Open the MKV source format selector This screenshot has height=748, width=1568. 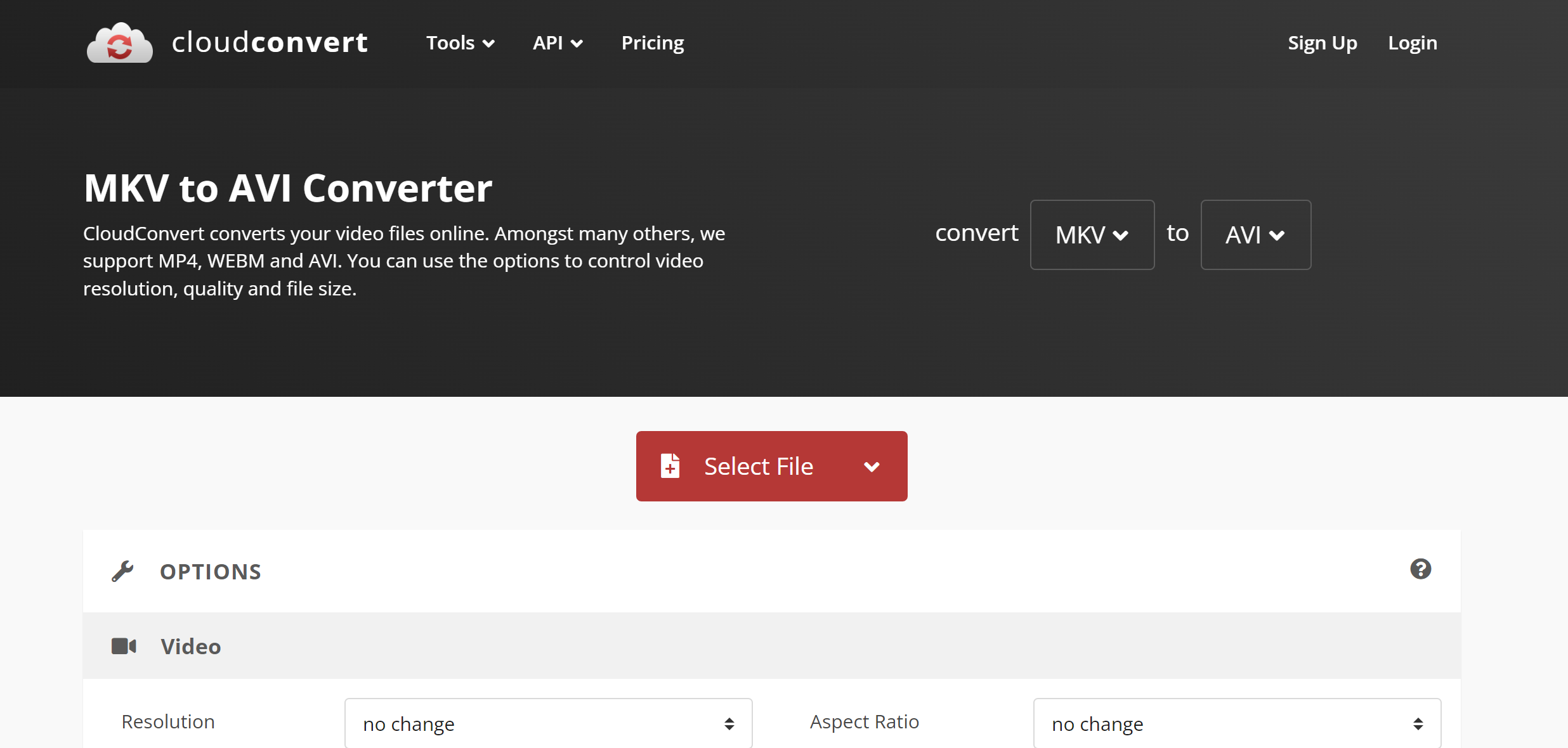tap(1092, 235)
